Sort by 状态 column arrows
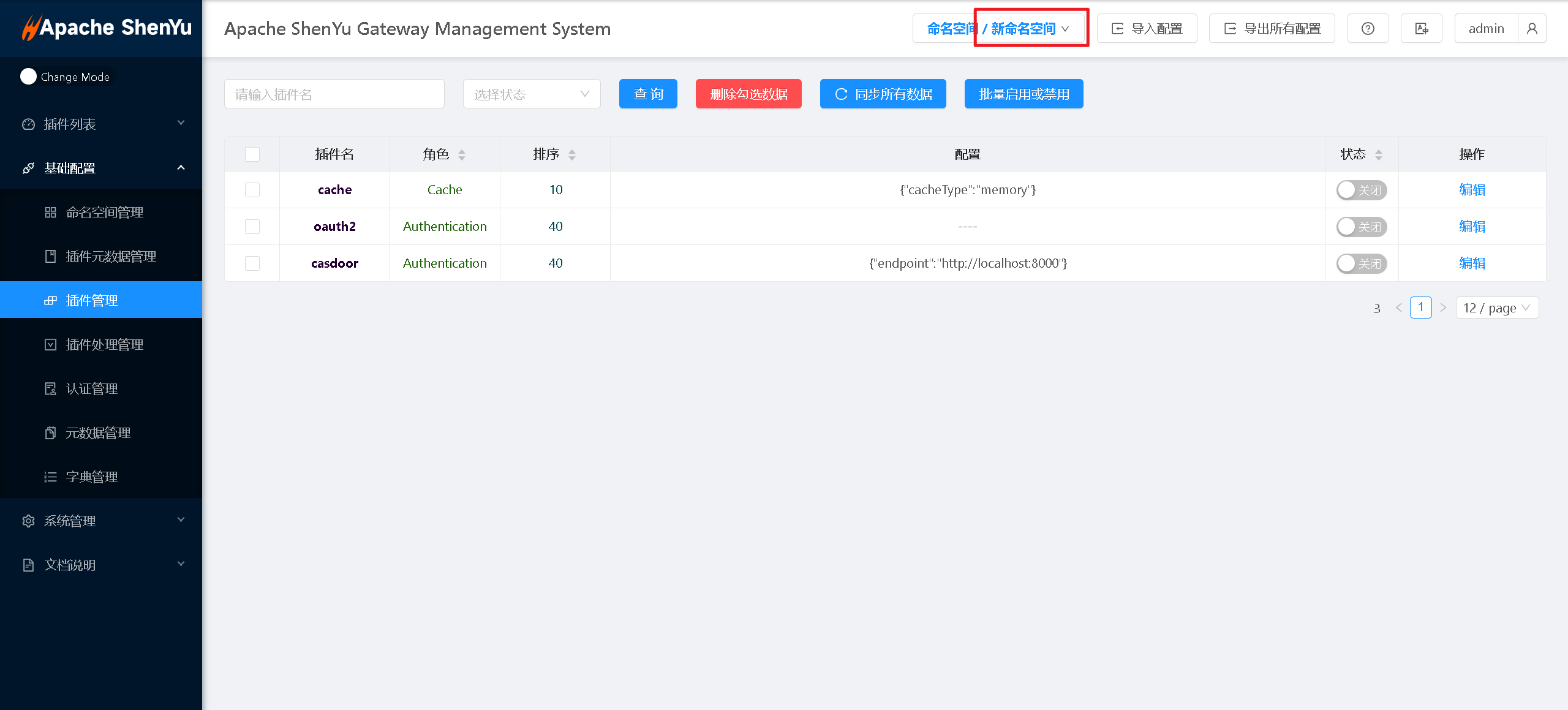The height and width of the screenshot is (710, 1568). click(x=1378, y=154)
